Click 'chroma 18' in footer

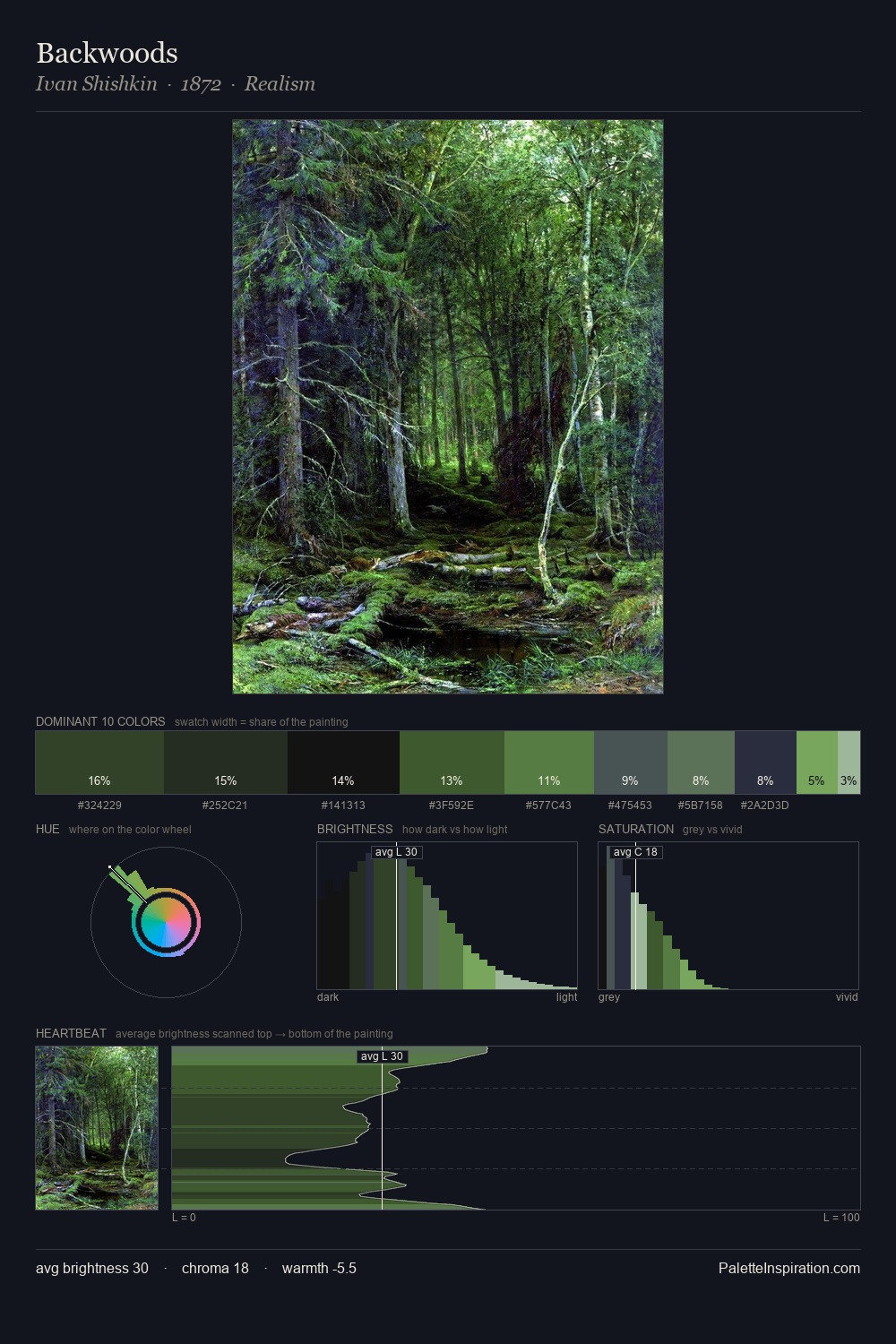215,1268
